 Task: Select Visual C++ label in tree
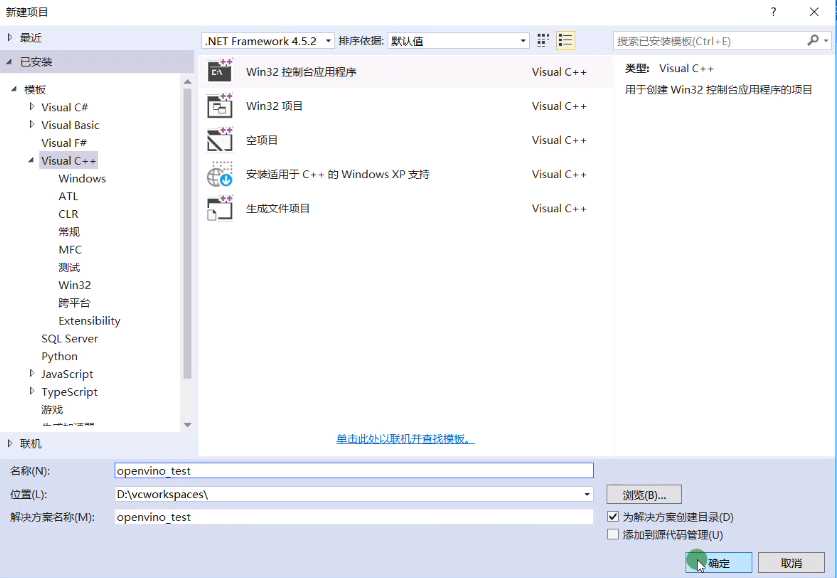click(68, 160)
